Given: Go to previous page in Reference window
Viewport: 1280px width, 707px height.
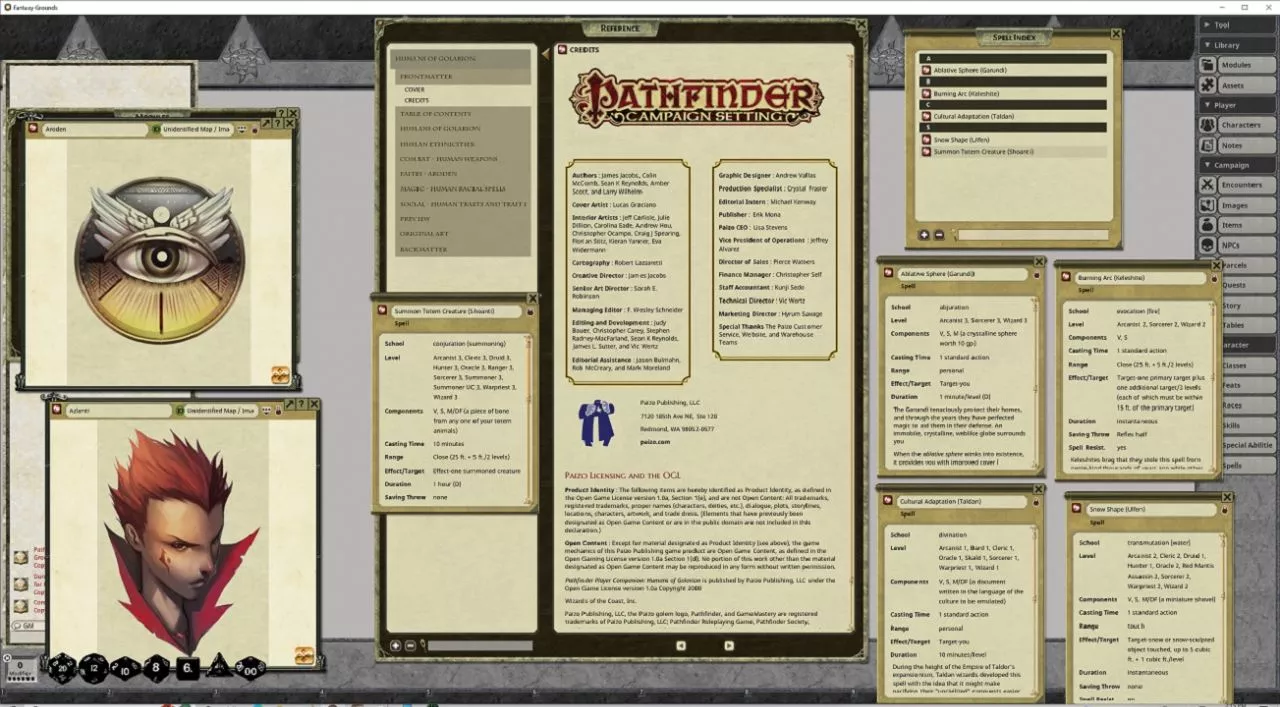Looking at the screenshot, I should tap(681, 646).
